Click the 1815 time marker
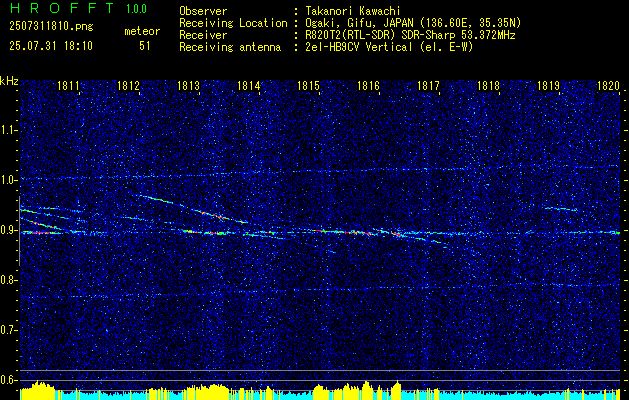The height and width of the screenshot is (400, 629). pyautogui.click(x=308, y=86)
